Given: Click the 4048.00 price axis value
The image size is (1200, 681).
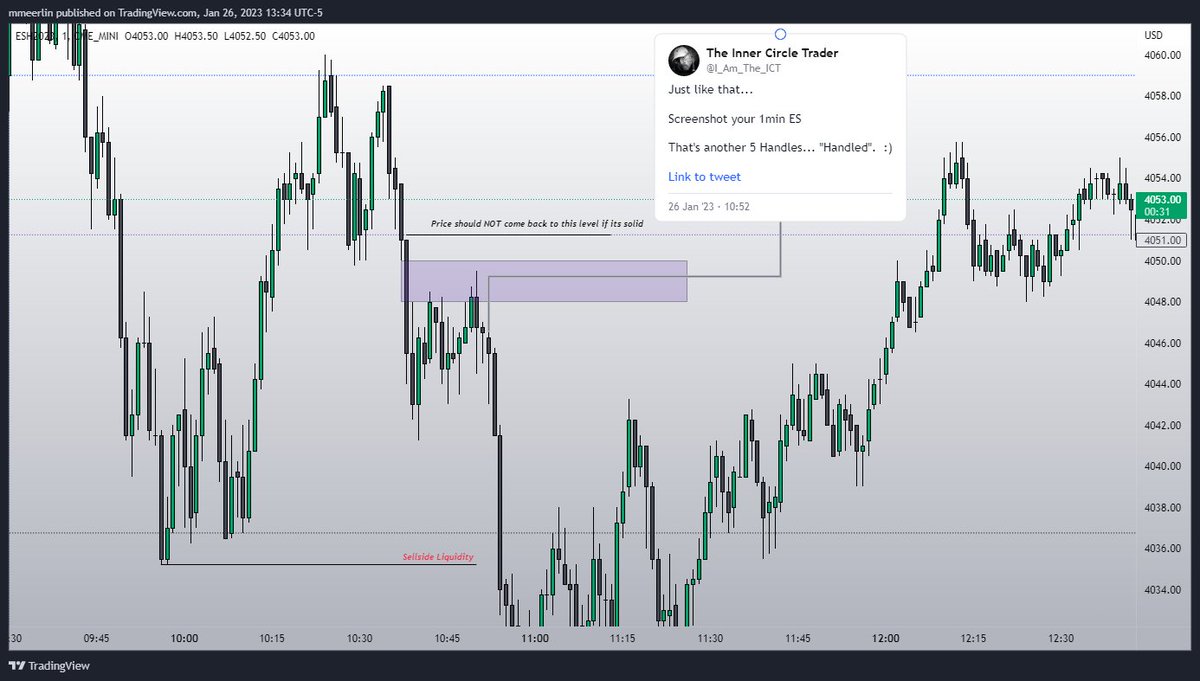Looking at the screenshot, I should click(x=1163, y=302).
